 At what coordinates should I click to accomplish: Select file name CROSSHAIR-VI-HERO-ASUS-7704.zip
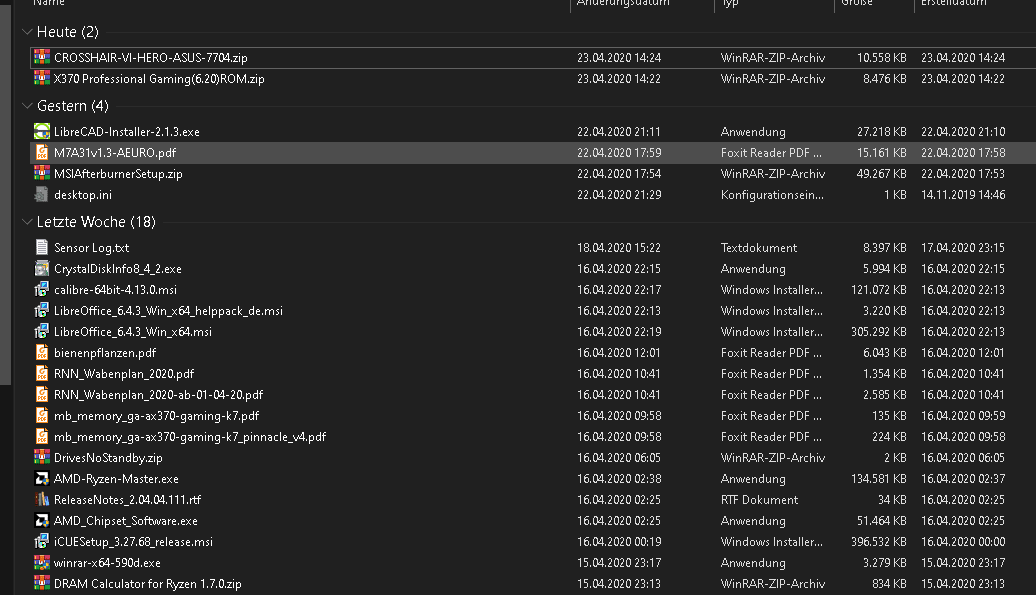pyautogui.click(x=151, y=58)
